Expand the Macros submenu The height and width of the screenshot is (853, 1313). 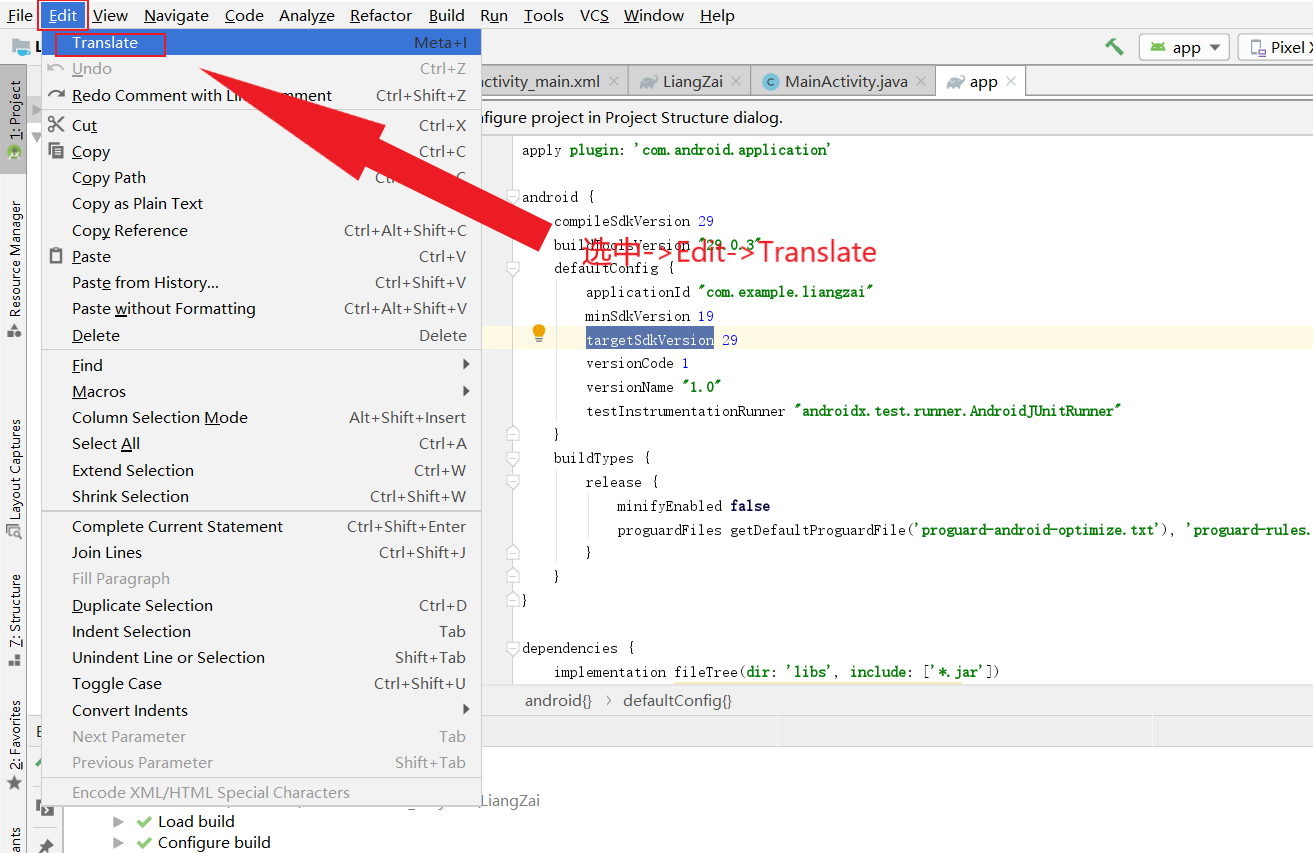[261, 391]
